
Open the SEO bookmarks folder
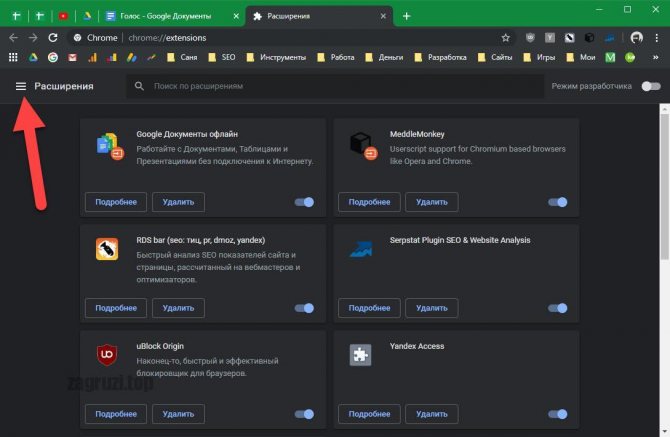[x=222, y=57]
